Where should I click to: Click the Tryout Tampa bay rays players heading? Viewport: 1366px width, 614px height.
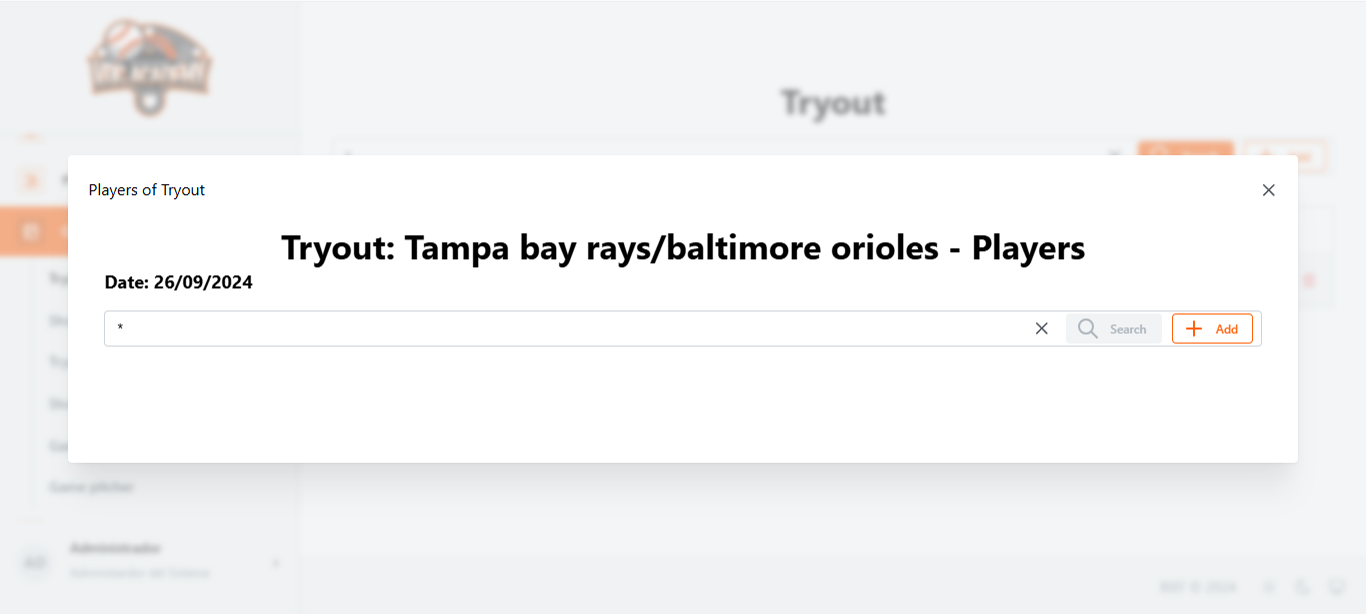click(x=683, y=247)
